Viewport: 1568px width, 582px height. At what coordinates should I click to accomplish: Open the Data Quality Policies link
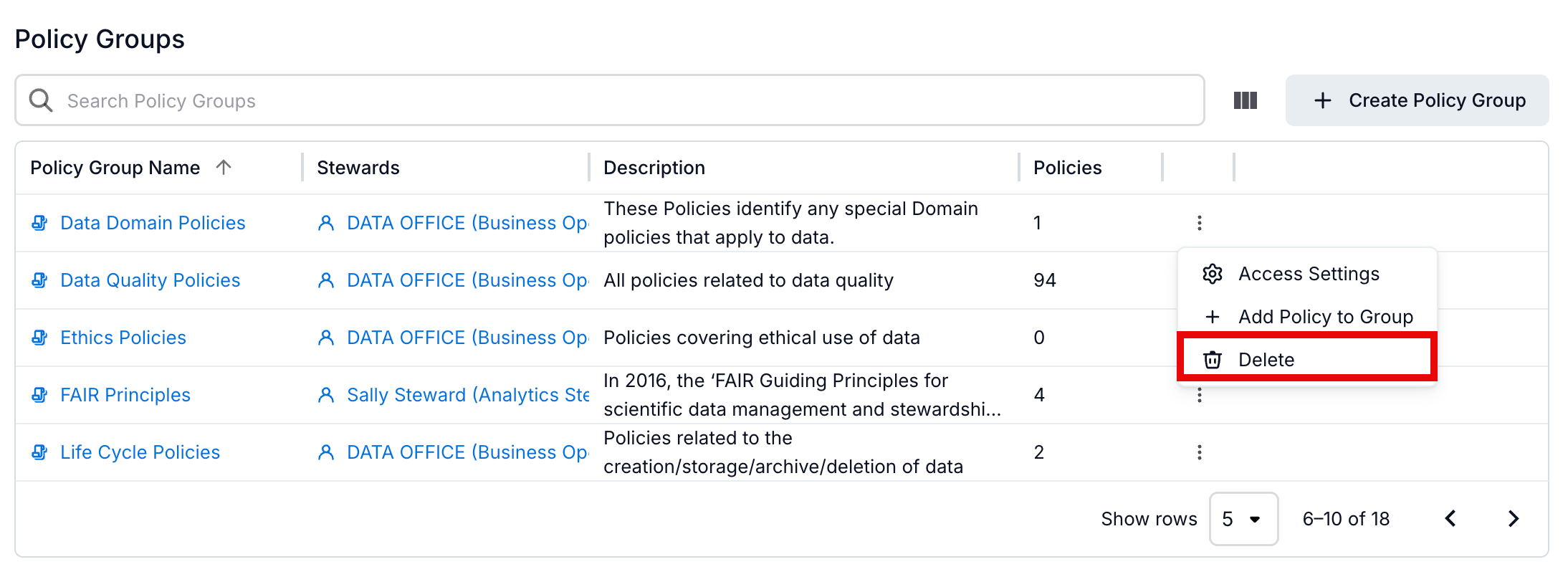click(150, 280)
